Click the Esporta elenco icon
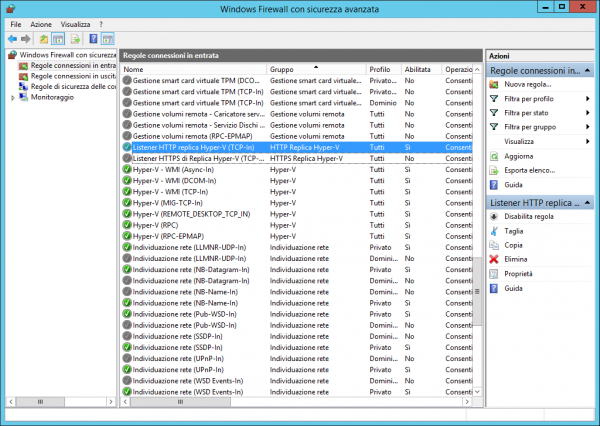600x426 pixels. click(494, 170)
